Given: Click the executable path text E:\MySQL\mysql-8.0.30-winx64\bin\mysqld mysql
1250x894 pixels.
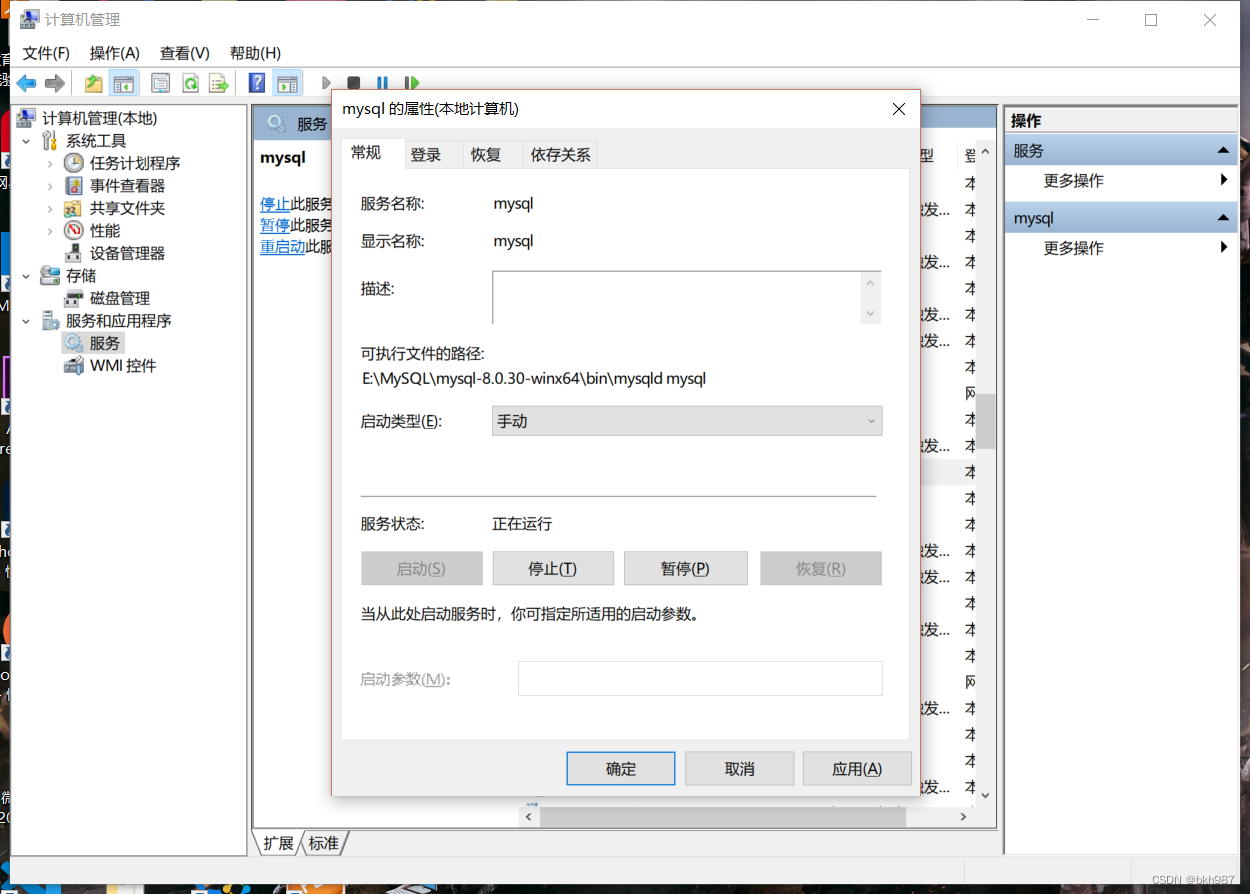Looking at the screenshot, I should (534, 379).
